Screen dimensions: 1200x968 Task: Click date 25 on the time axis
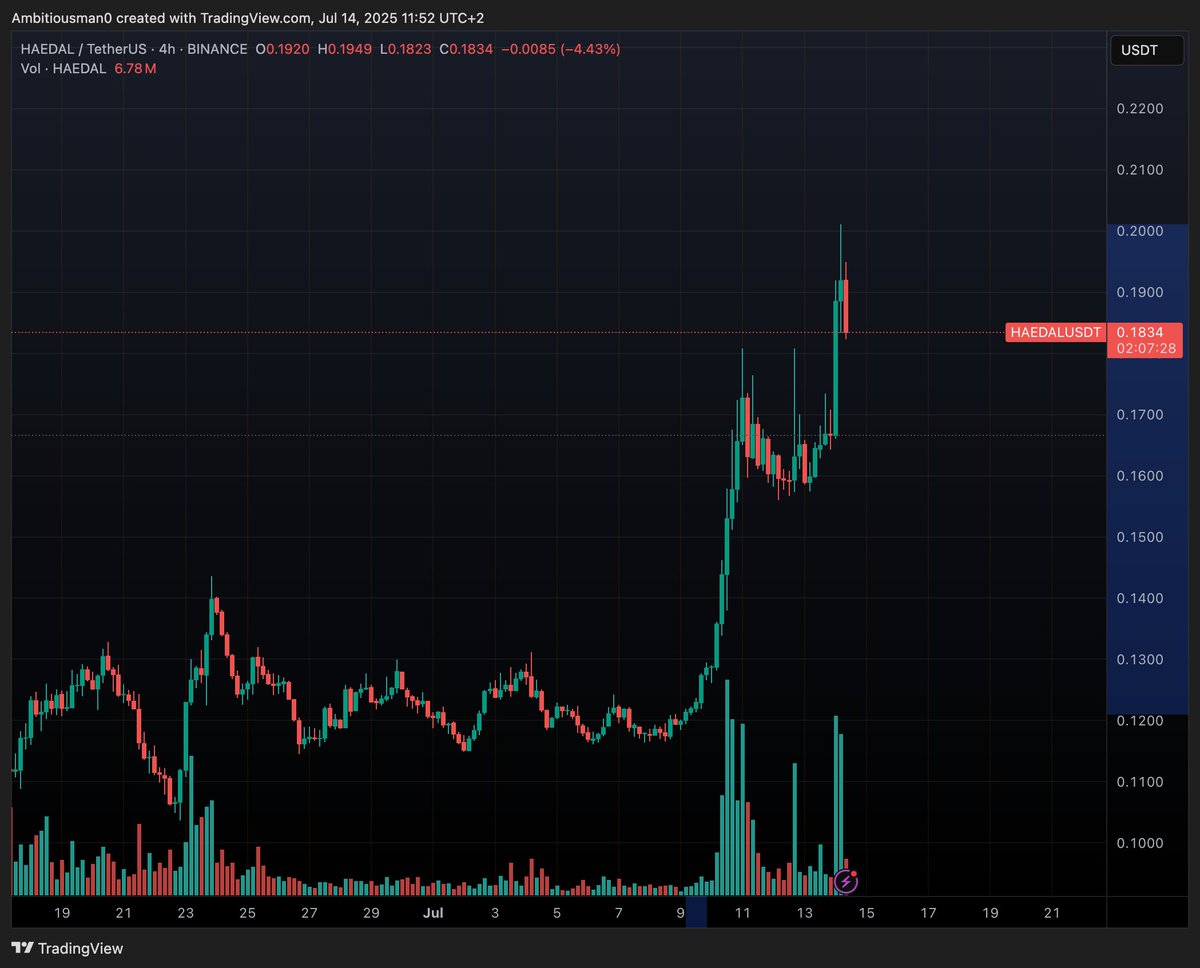coord(247,913)
